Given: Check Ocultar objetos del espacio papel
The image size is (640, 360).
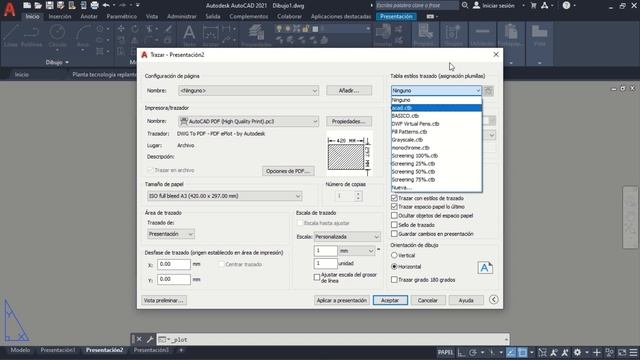Looking at the screenshot, I should [394, 216].
